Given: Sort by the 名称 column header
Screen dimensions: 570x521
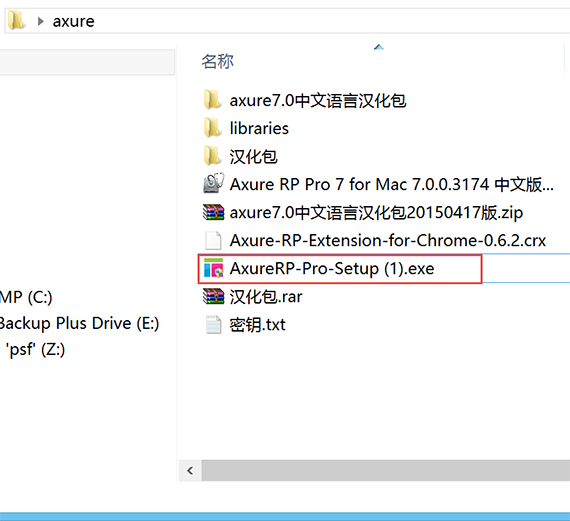Looking at the screenshot, I should tap(218, 61).
